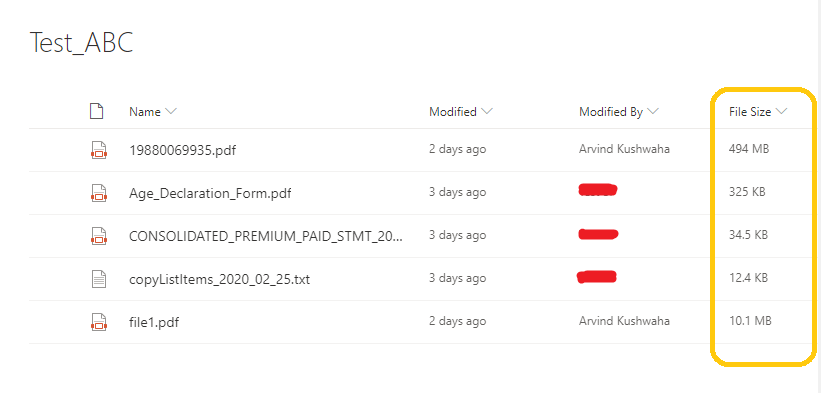
Task: Open 19880069935.pdf file link
Action: click(x=182, y=151)
